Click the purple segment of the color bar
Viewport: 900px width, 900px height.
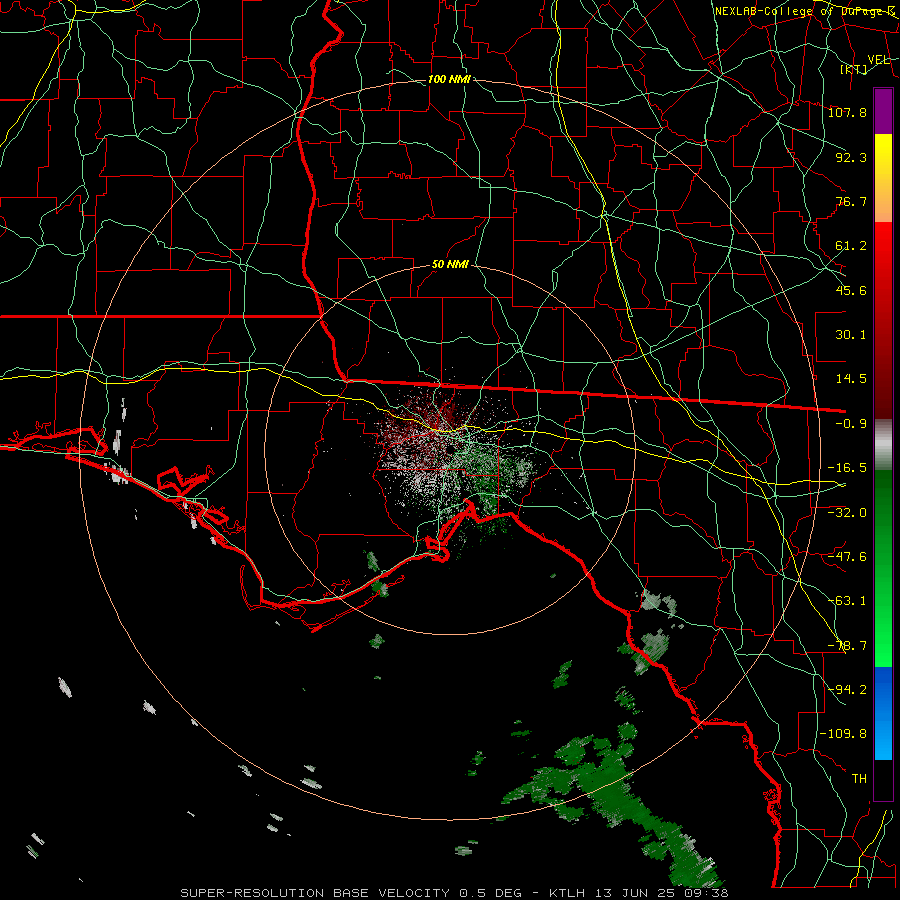pos(883,111)
